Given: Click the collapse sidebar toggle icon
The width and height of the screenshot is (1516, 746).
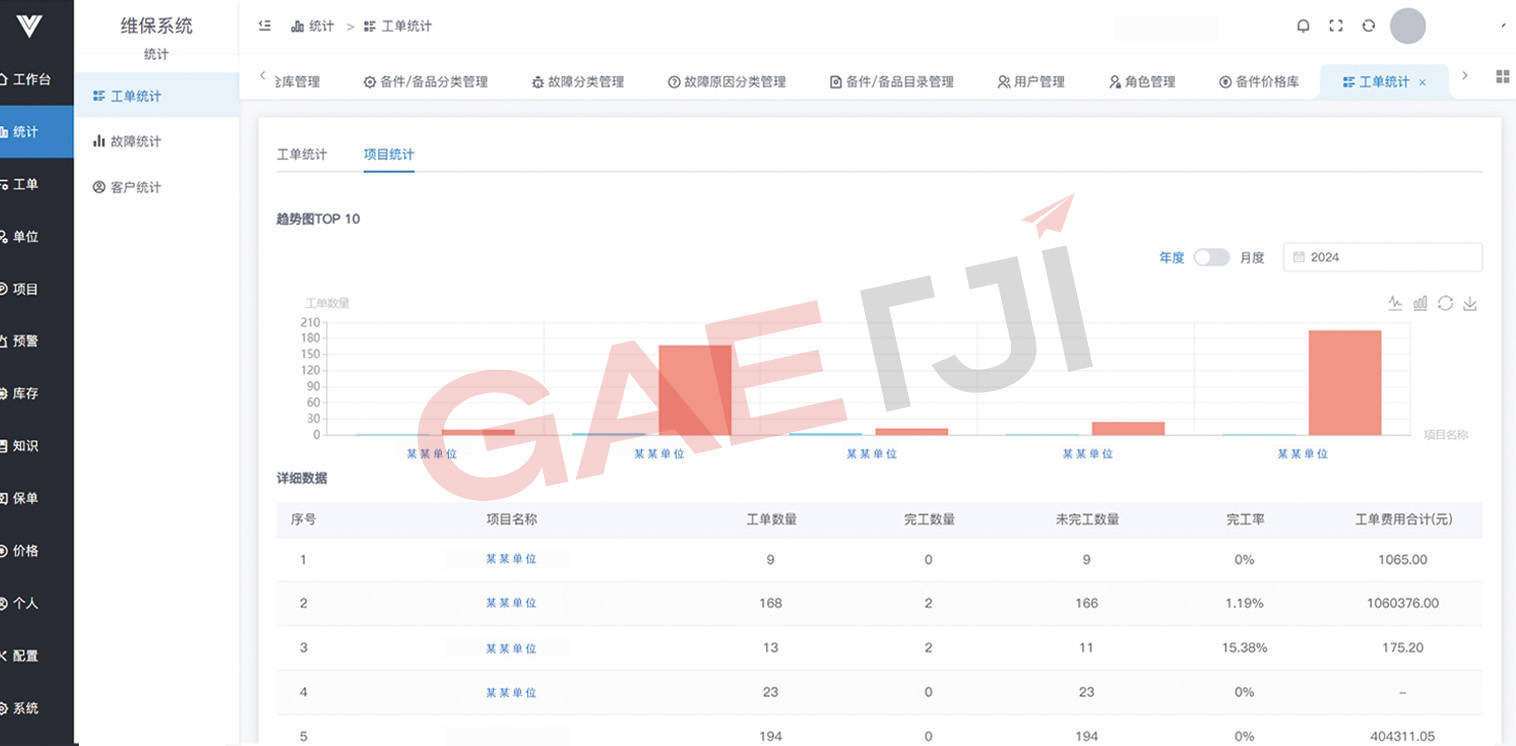Looking at the screenshot, I should click(264, 26).
